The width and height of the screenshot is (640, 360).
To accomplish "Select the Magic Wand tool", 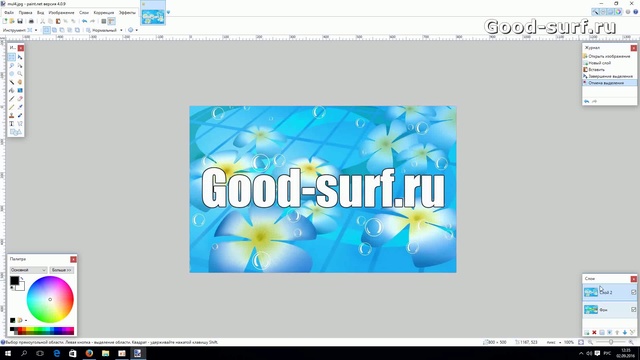I will 12,82.
